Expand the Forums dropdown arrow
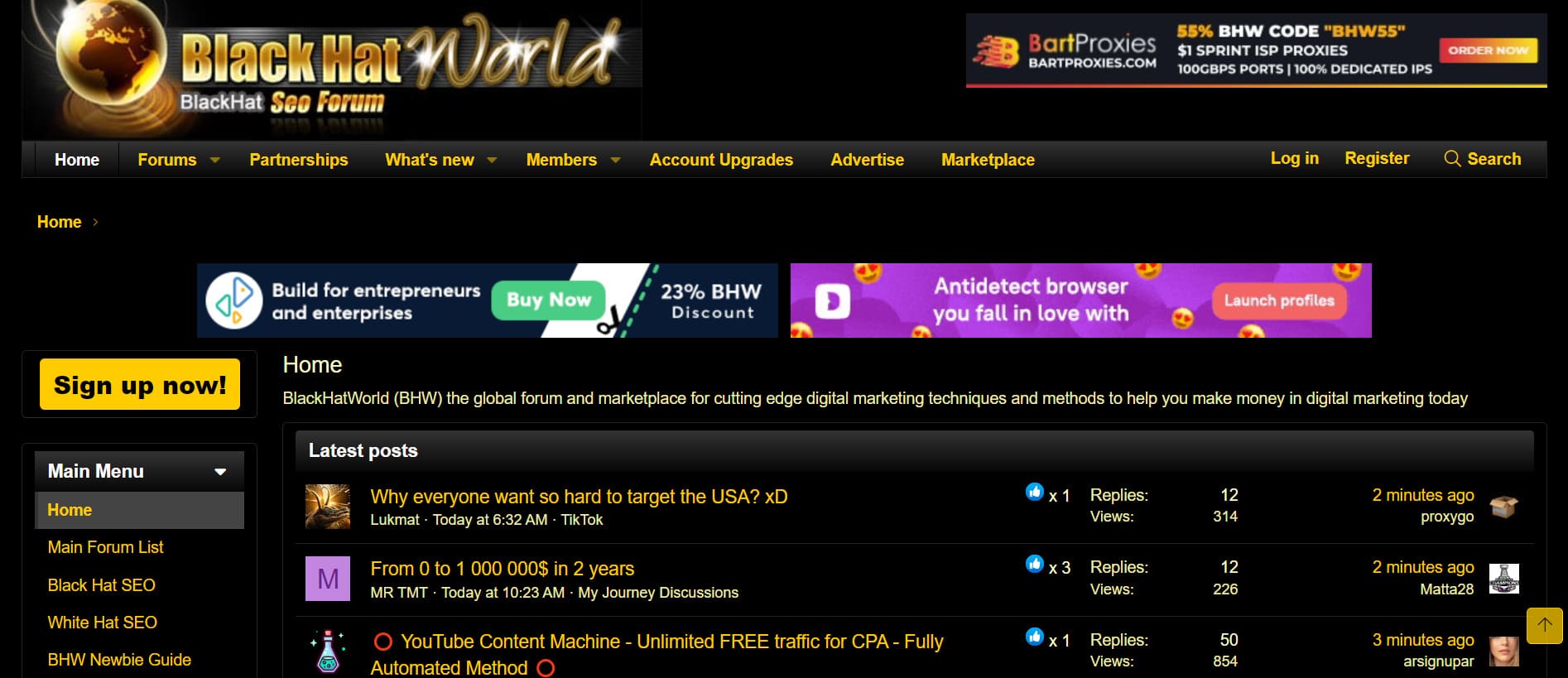Viewport: 1568px width, 678px height. (215, 160)
